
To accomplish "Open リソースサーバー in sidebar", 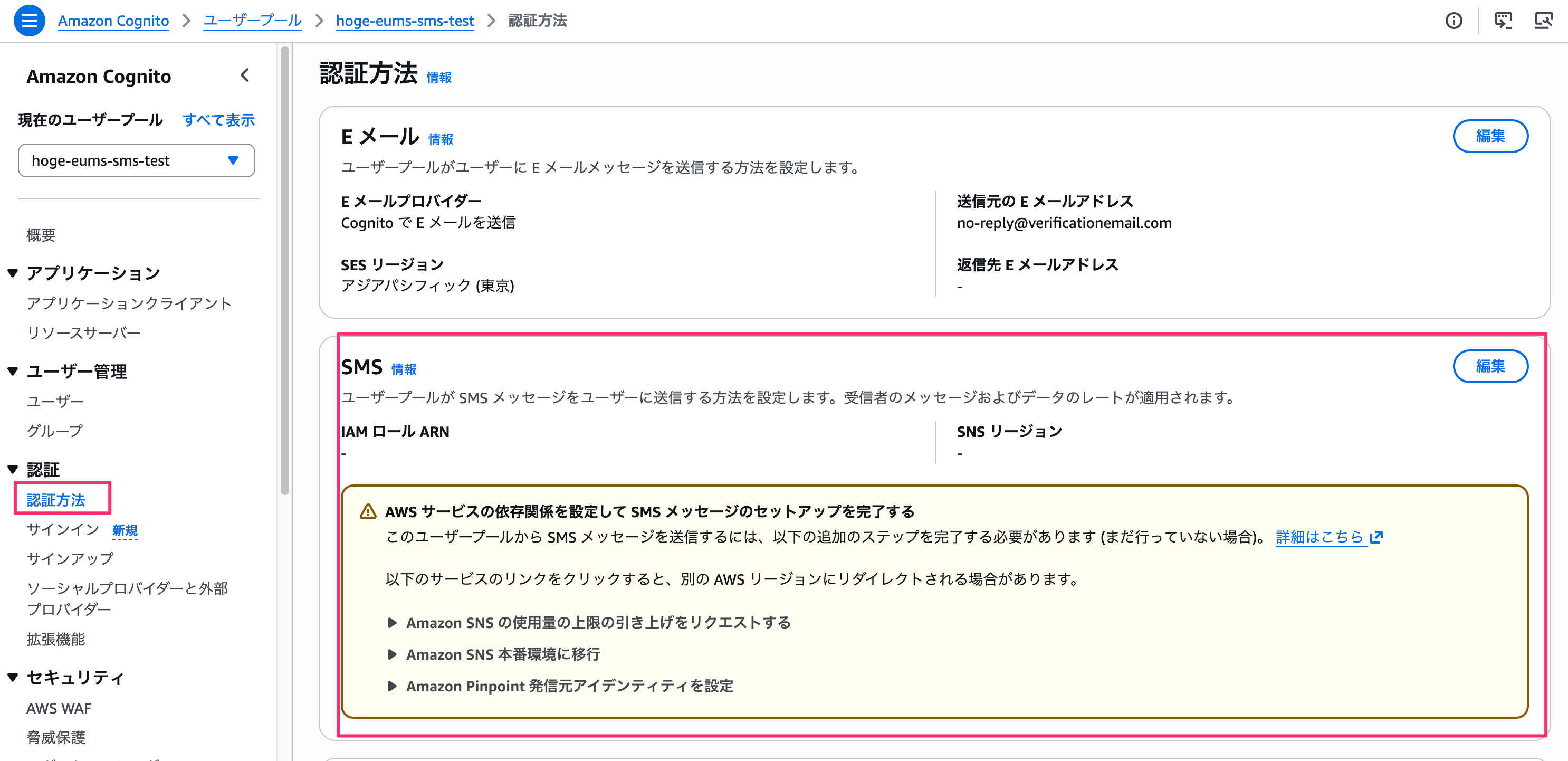I will (83, 332).
